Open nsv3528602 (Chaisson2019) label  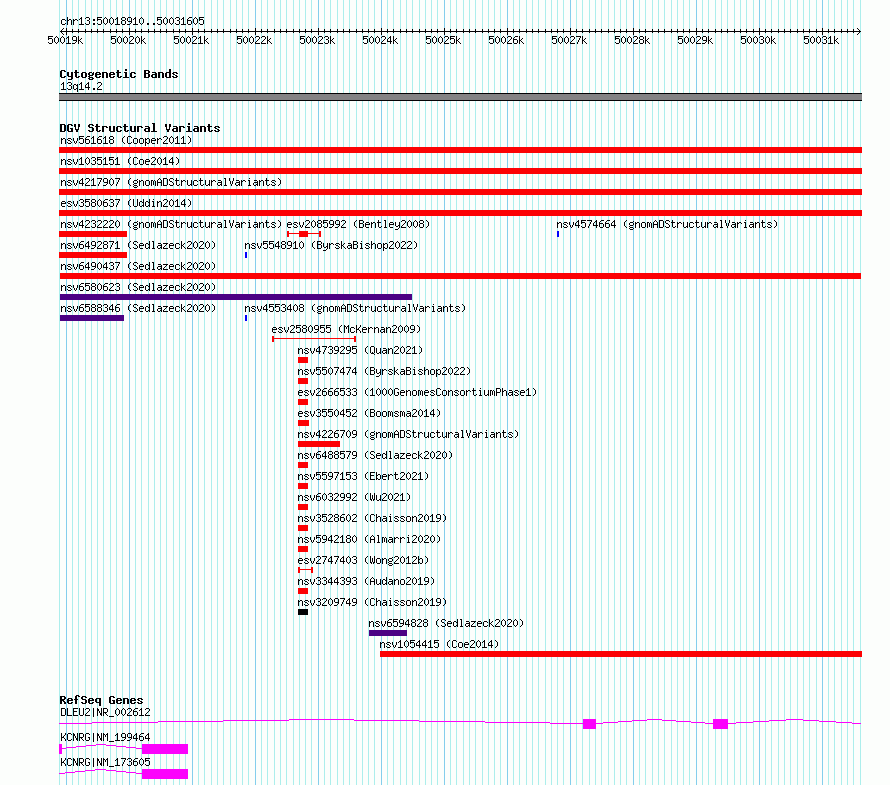point(372,518)
